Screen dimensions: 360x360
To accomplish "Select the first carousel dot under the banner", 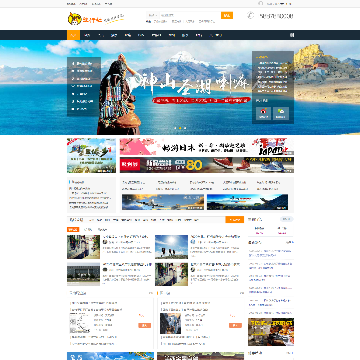I will coord(175,128).
